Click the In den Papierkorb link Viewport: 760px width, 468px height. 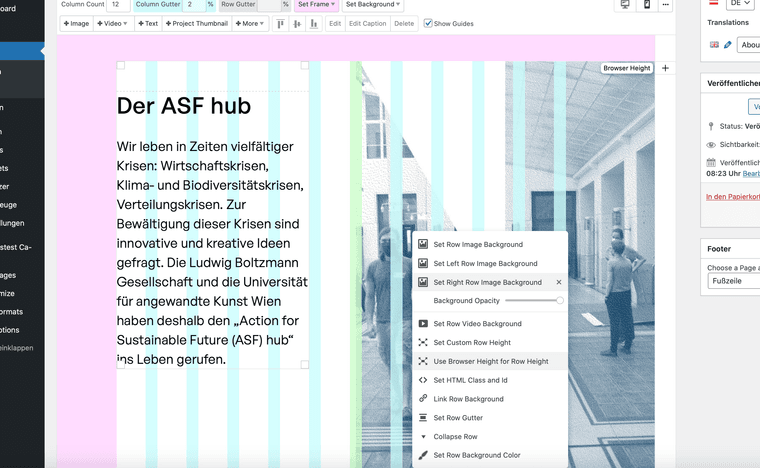tap(732, 196)
